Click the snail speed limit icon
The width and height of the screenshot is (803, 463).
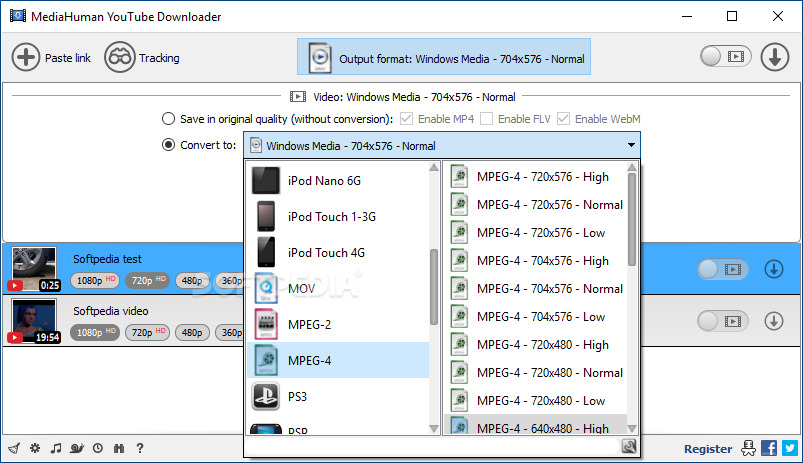(x=77, y=448)
